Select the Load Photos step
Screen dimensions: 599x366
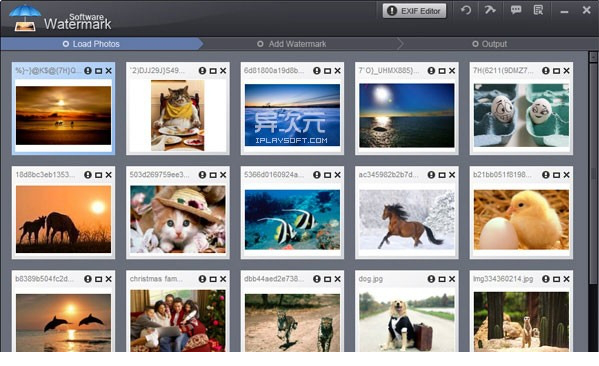pyautogui.click(x=92, y=44)
